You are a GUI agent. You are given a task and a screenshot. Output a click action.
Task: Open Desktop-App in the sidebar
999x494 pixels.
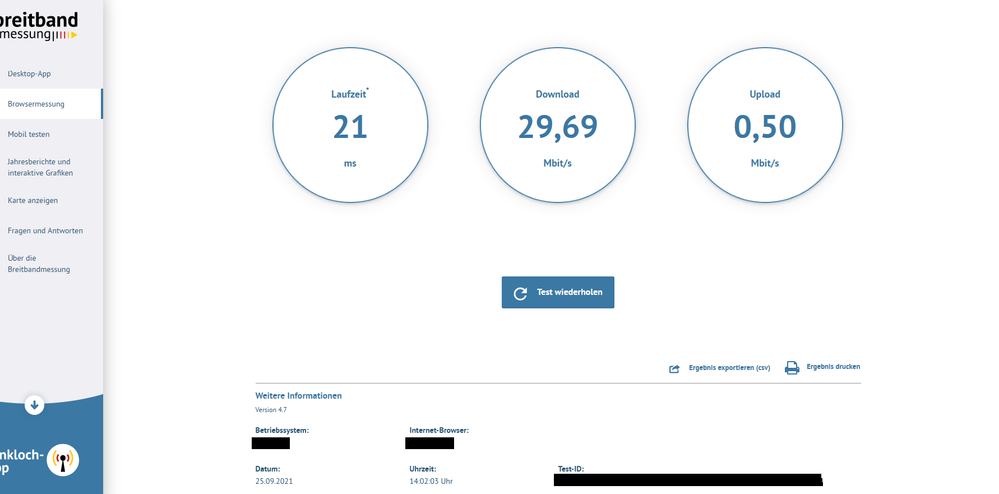29,74
